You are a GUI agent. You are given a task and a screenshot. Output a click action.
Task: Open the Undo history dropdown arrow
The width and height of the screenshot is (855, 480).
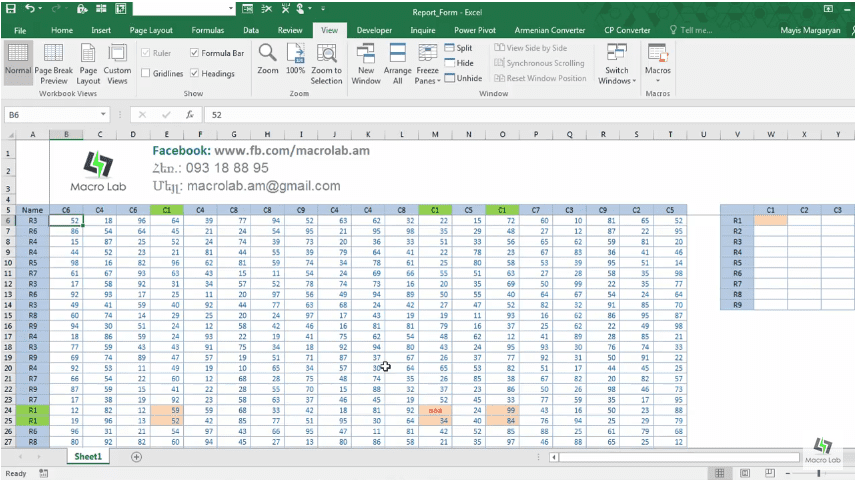coord(41,9)
